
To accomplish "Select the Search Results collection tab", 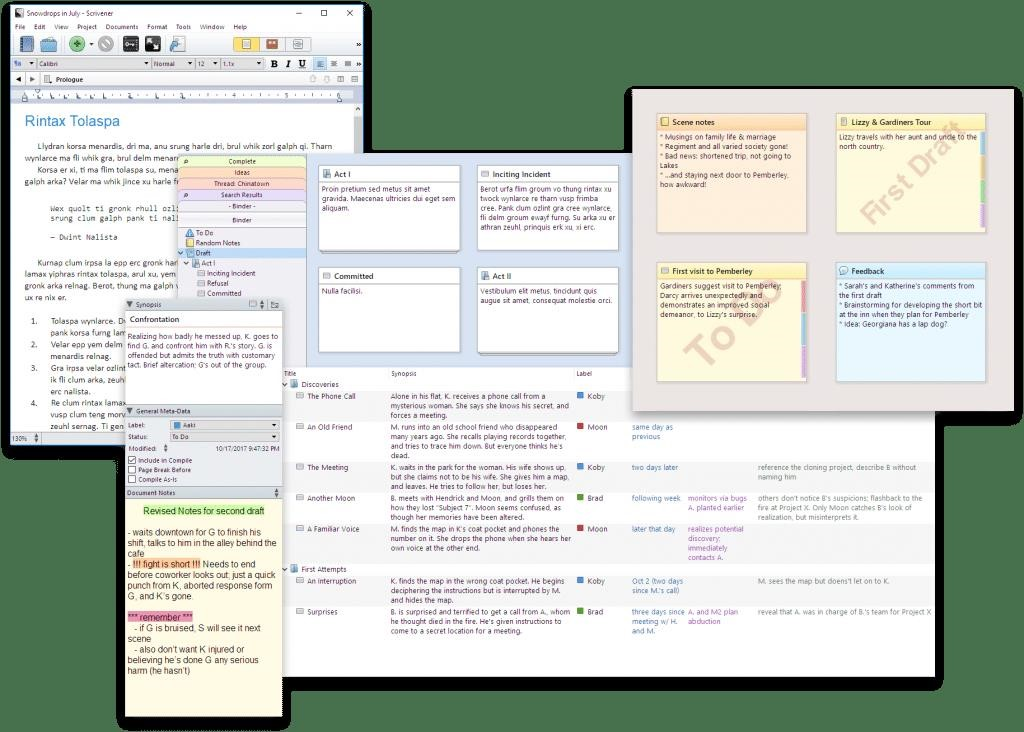I will coord(242,195).
